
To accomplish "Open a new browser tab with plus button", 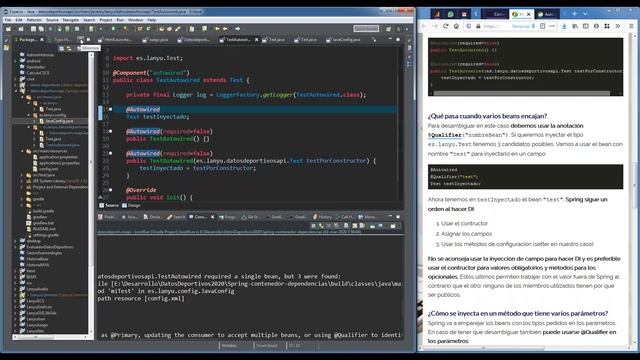I will [574, 14].
